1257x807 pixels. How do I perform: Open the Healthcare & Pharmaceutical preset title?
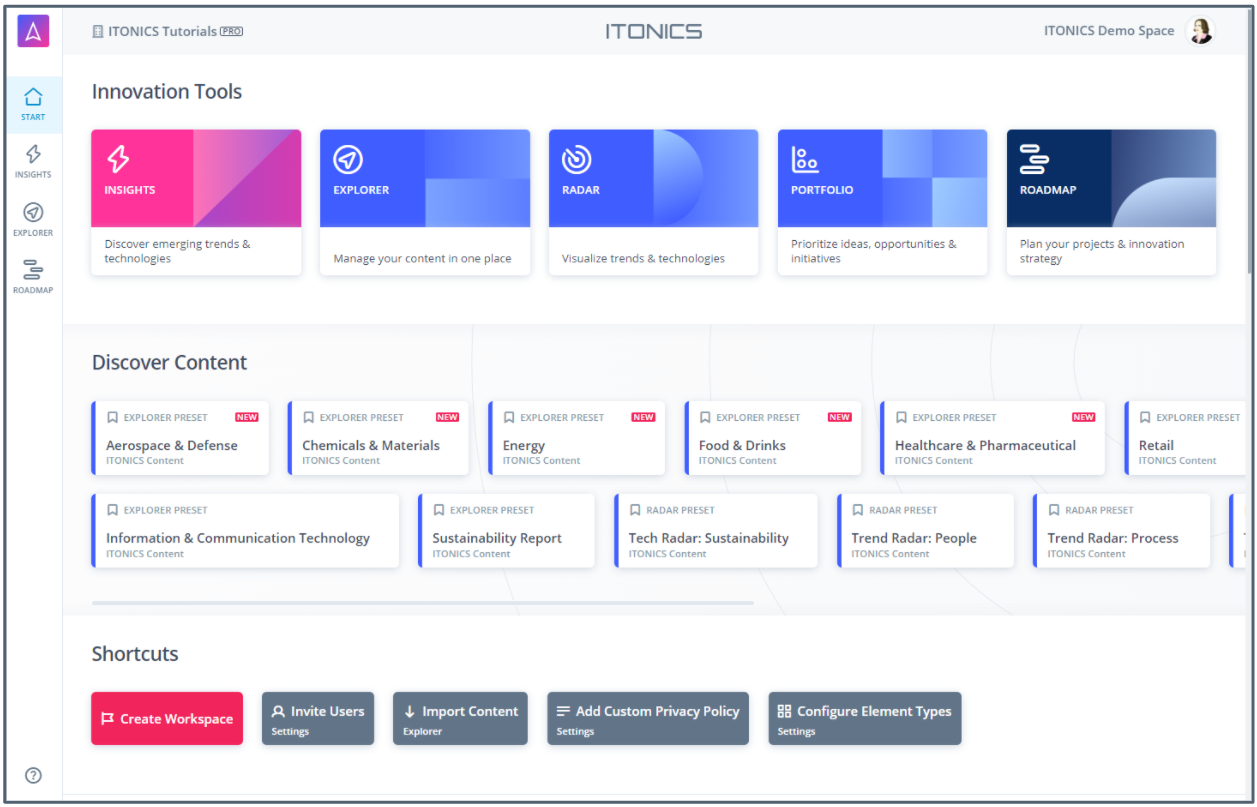coord(985,446)
